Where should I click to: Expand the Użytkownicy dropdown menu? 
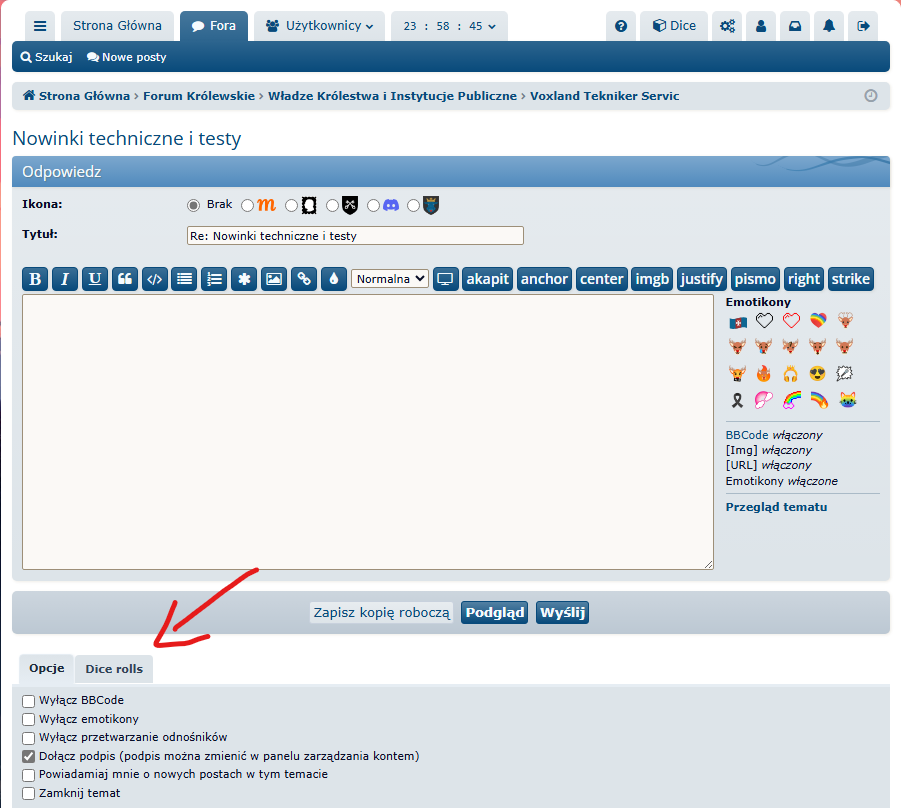pyautogui.click(x=319, y=26)
